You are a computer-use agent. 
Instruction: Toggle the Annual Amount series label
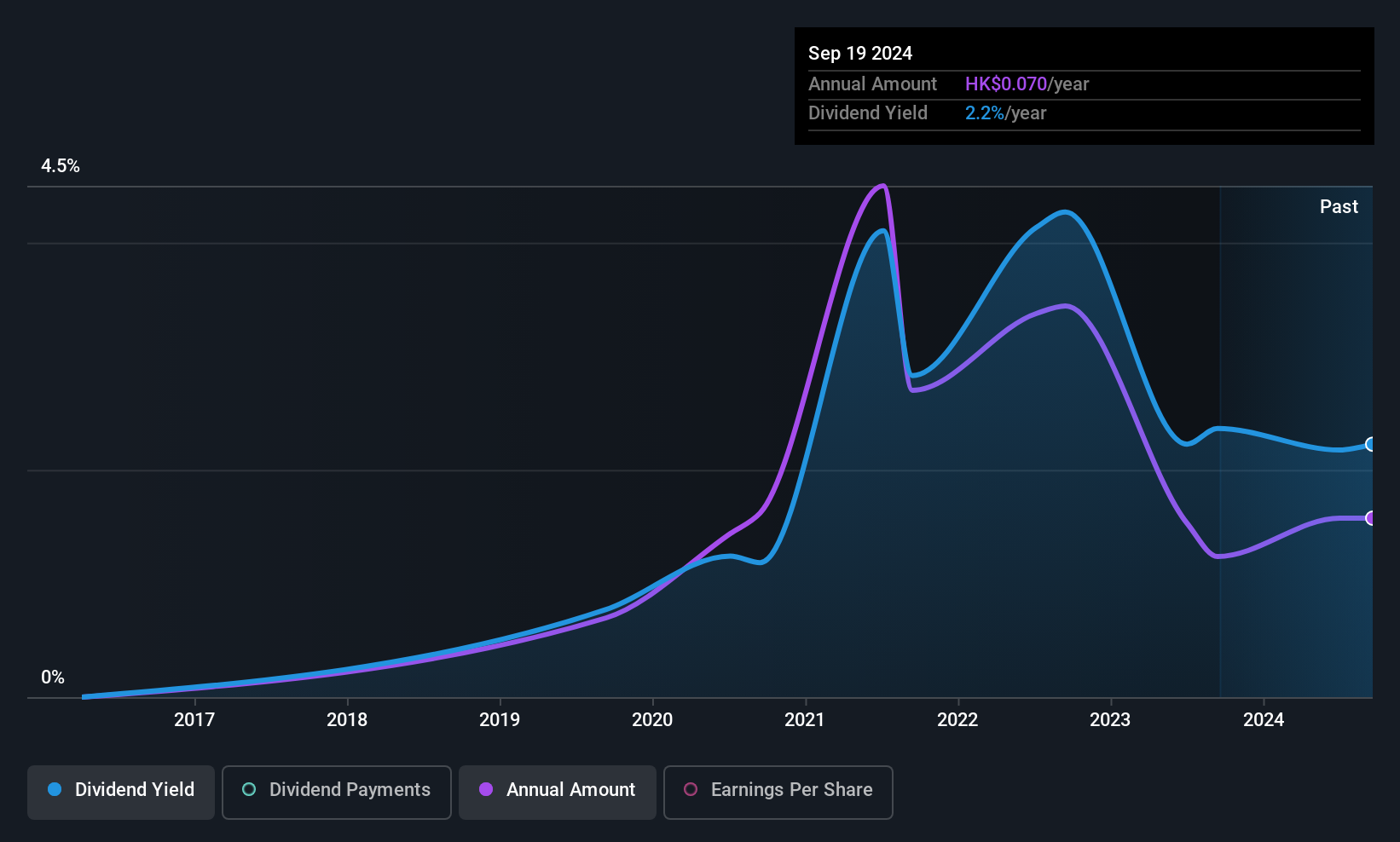(x=570, y=789)
